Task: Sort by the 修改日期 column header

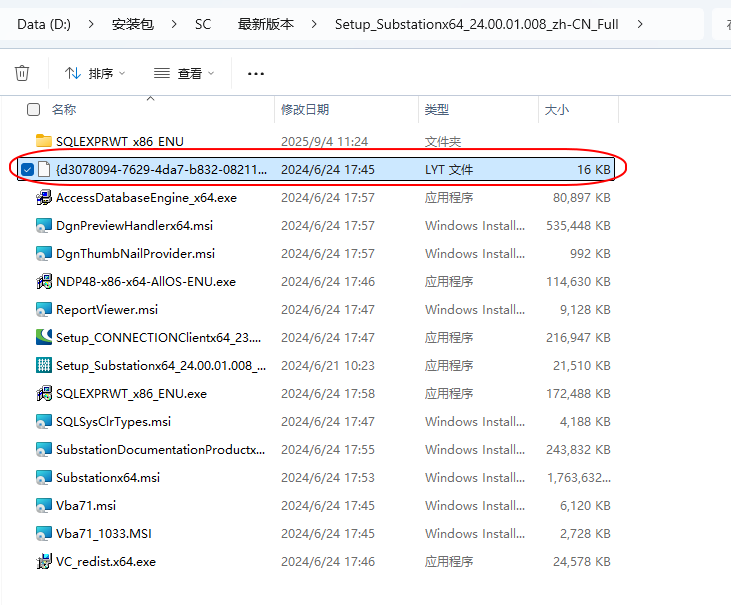Action: [305, 110]
